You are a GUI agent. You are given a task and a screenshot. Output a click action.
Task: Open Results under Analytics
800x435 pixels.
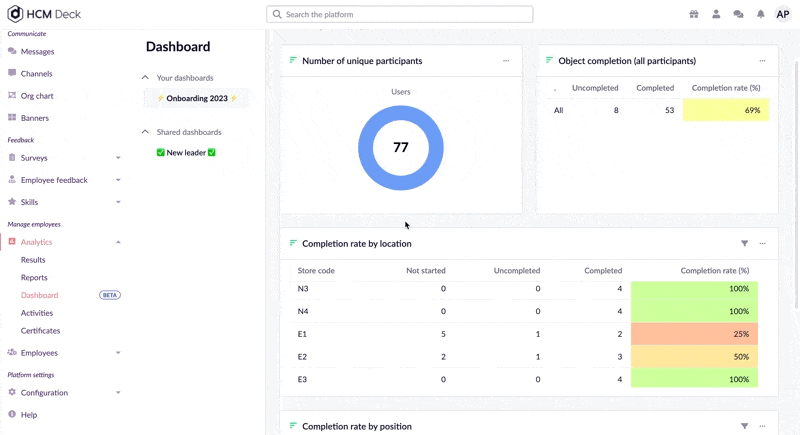click(x=33, y=260)
